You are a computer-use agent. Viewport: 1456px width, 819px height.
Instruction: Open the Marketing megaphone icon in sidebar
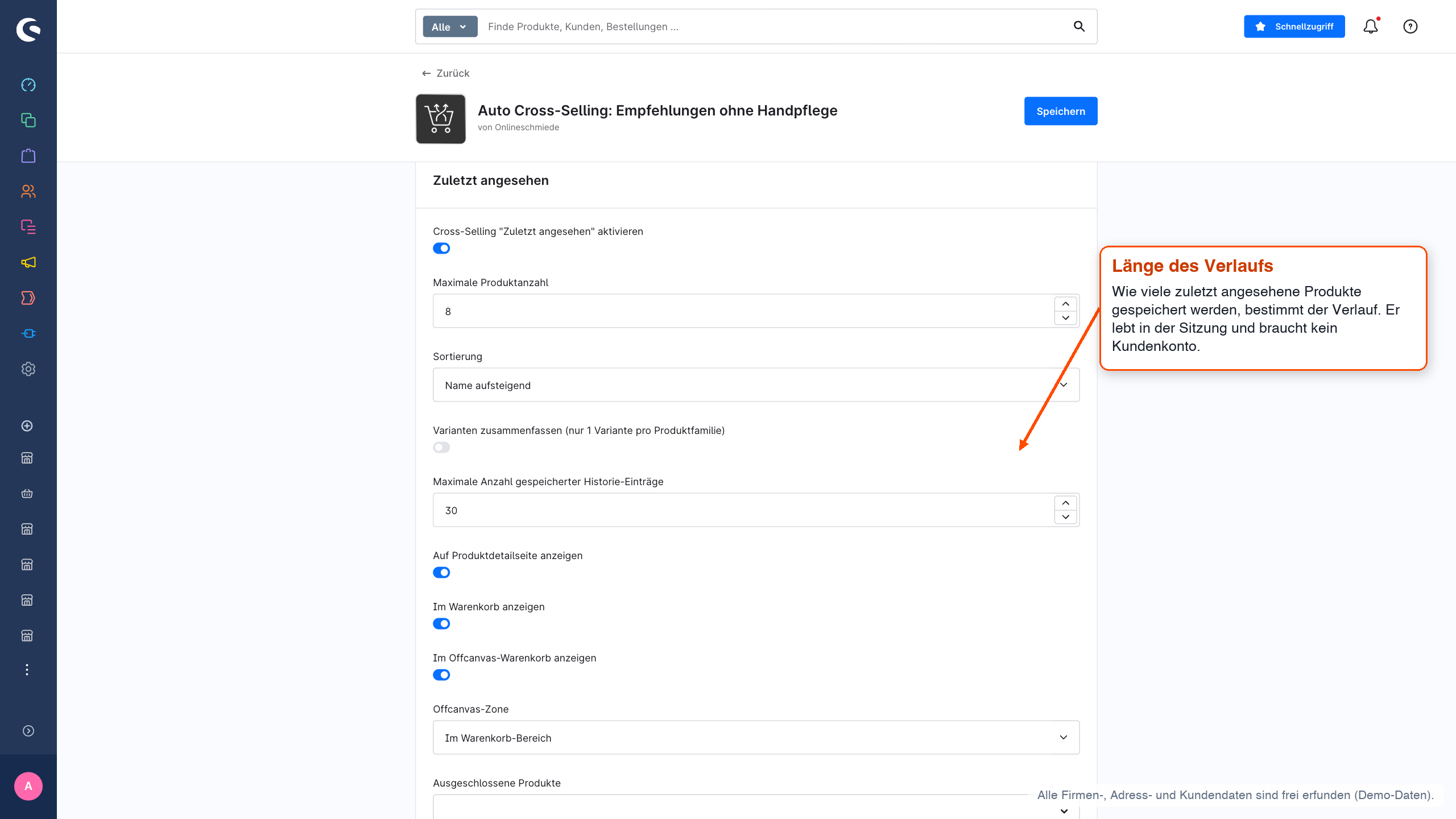click(x=28, y=262)
